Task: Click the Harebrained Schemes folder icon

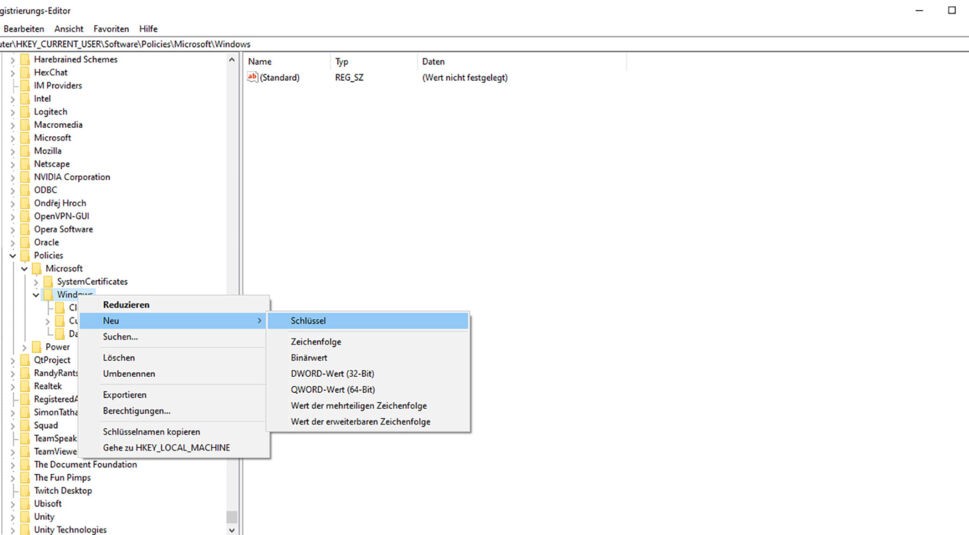Action: (25, 59)
